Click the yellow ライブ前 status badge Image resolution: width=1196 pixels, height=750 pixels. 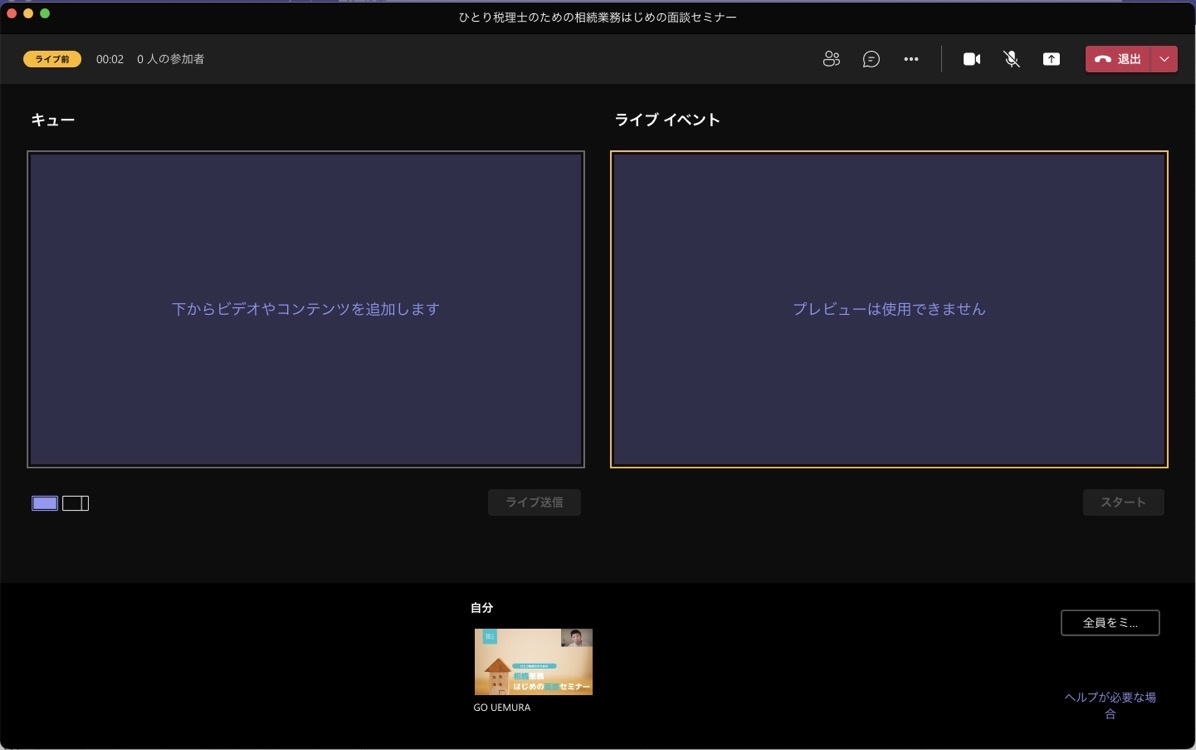pos(52,59)
